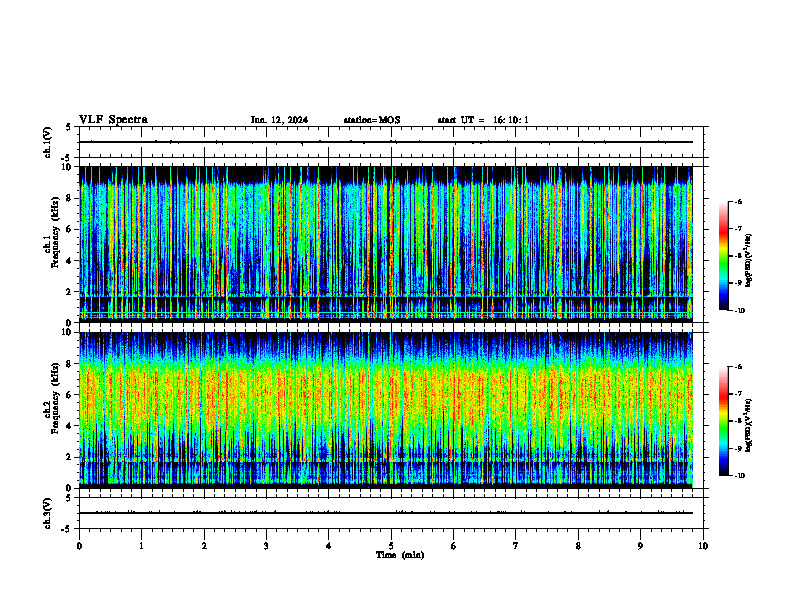The width and height of the screenshot is (792, 612).
Task: Select the "Time (min)" x-axis label
Action: pos(400,555)
